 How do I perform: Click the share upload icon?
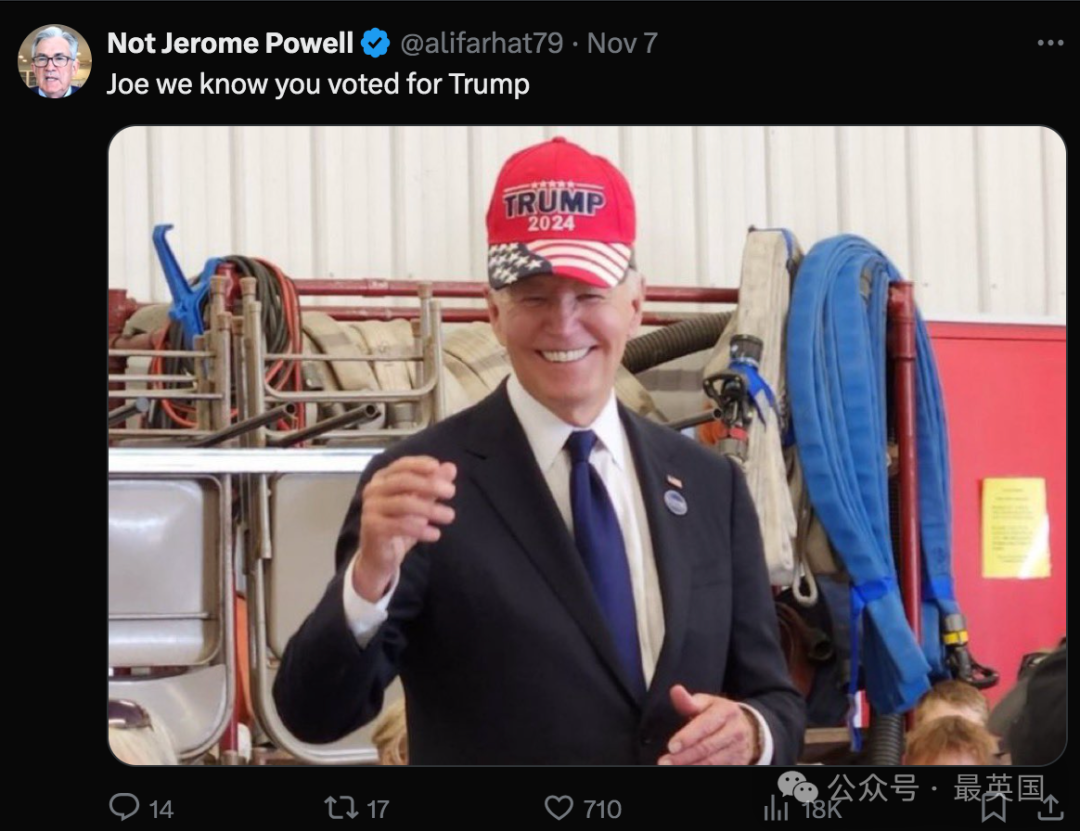click(1050, 807)
